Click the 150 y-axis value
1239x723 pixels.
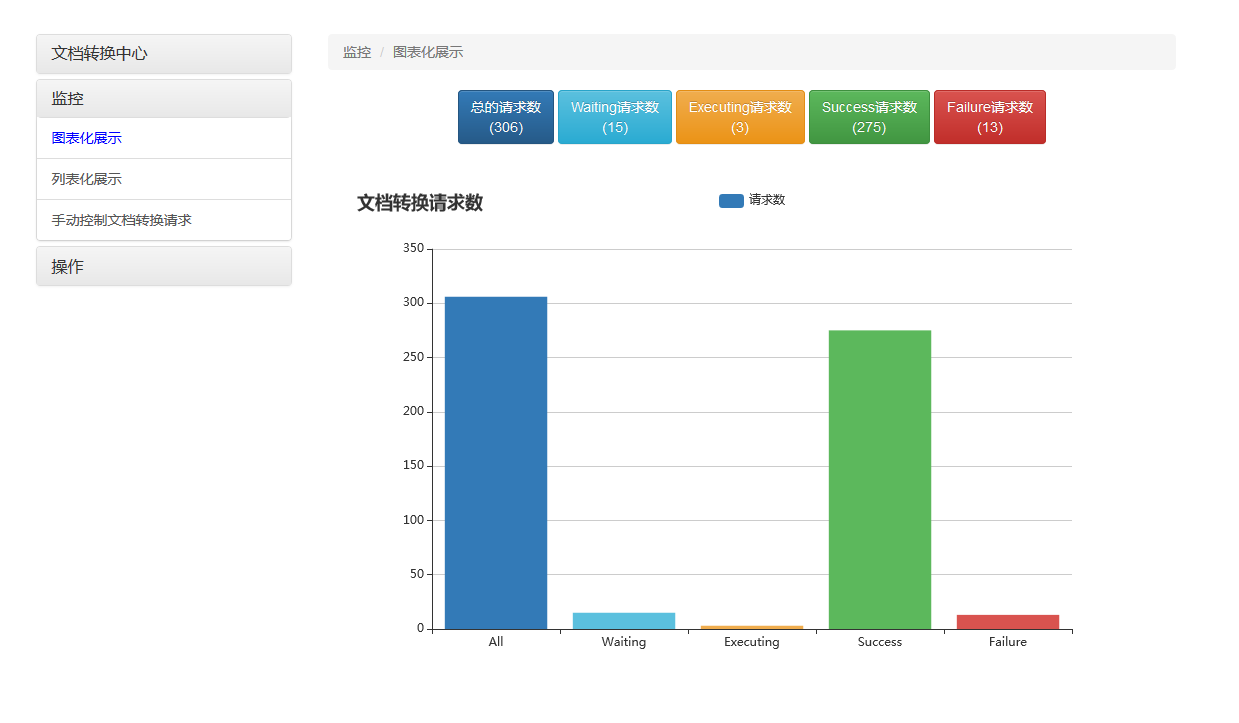[x=413, y=465]
